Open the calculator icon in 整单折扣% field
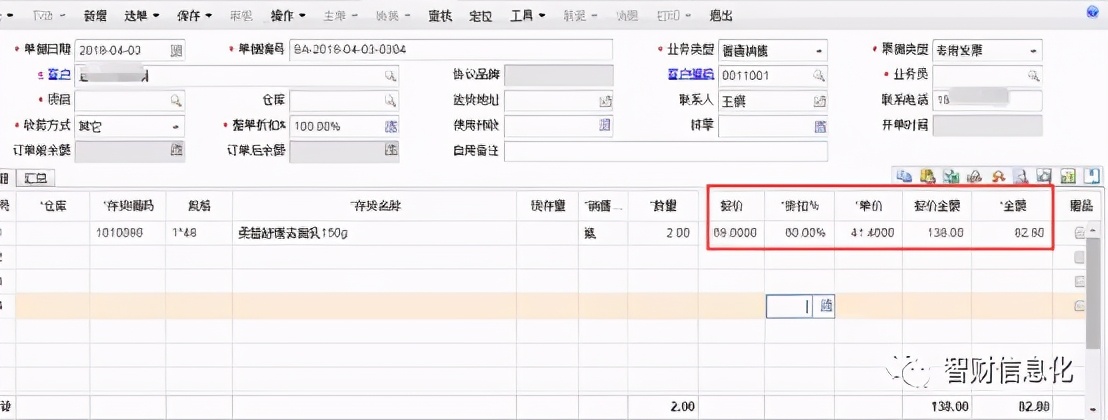Viewport: 1108px width, 420px height. [391, 125]
